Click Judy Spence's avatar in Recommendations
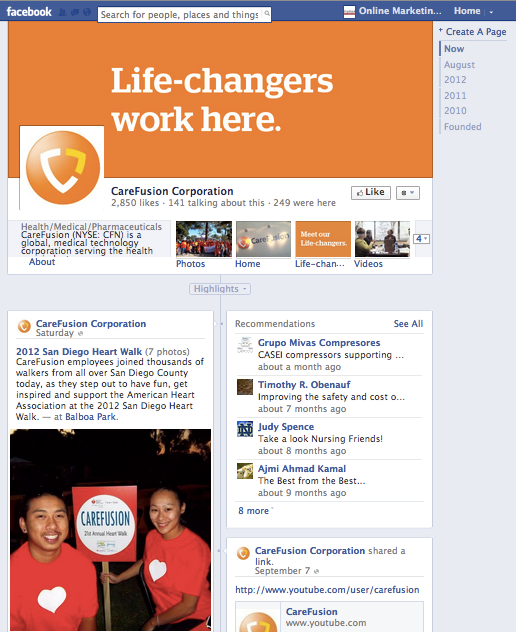The image size is (516, 632). [x=245, y=429]
